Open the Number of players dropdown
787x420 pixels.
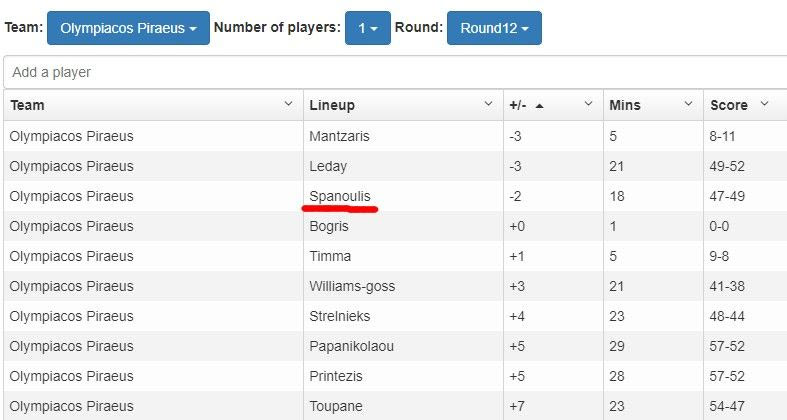click(x=366, y=28)
